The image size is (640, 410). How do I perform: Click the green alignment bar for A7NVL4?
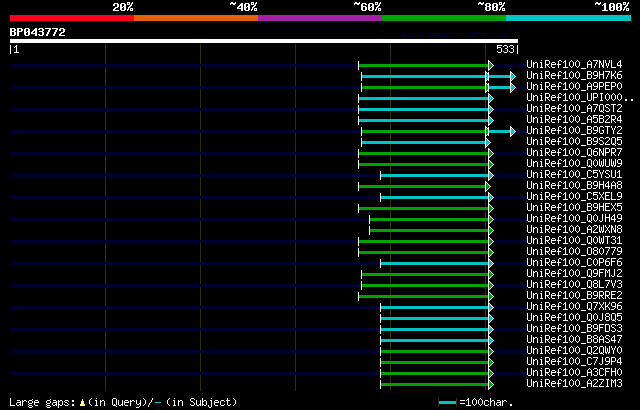(424, 65)
